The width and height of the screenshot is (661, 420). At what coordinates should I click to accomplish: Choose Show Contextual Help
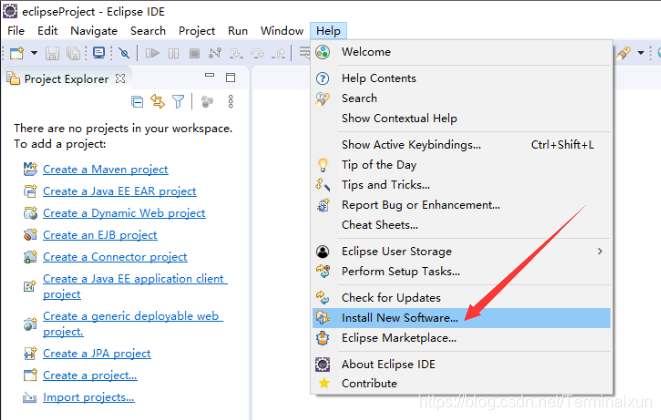pyautogui.click(x=462, y=118)
